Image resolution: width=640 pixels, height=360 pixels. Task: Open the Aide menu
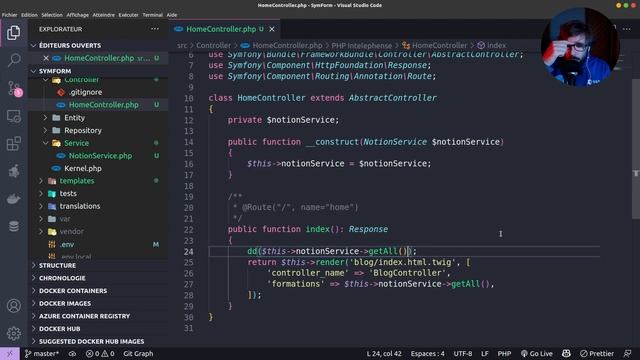172,15
